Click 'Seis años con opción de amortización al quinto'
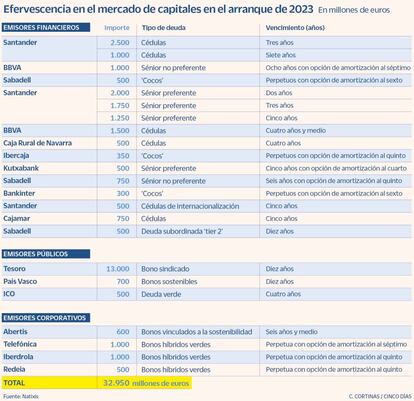 click(x=334, y=181)
